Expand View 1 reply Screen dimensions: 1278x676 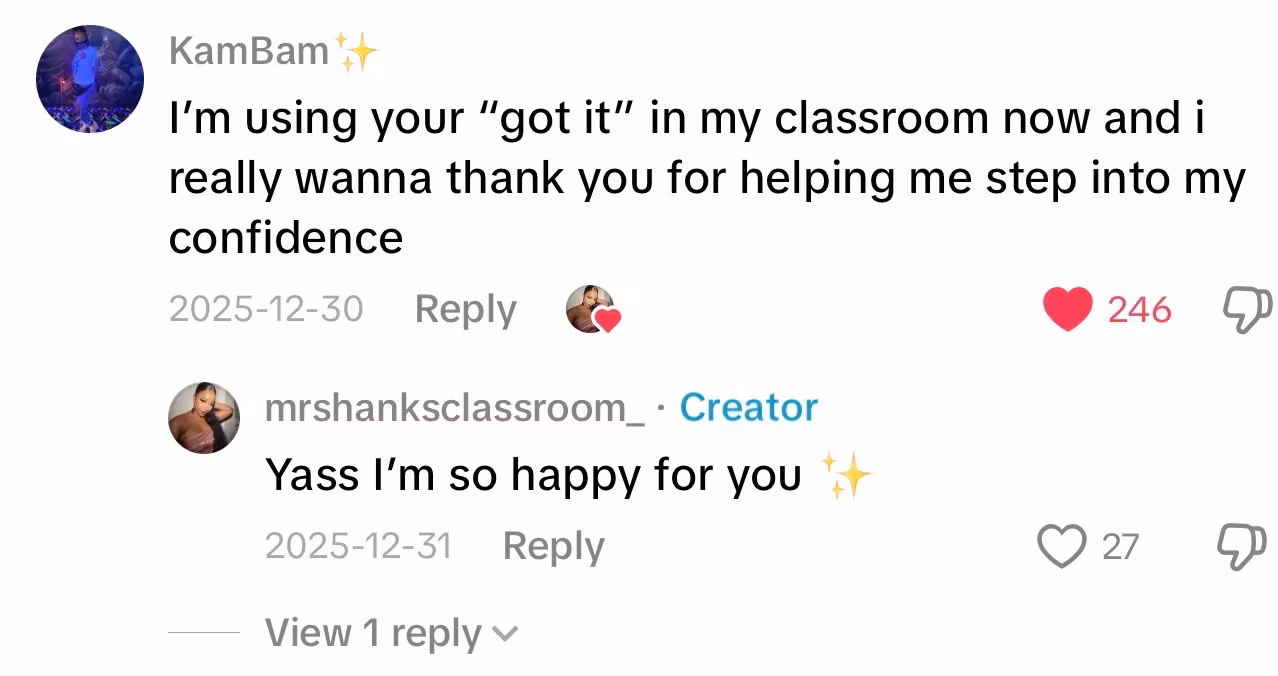(372, 633)
